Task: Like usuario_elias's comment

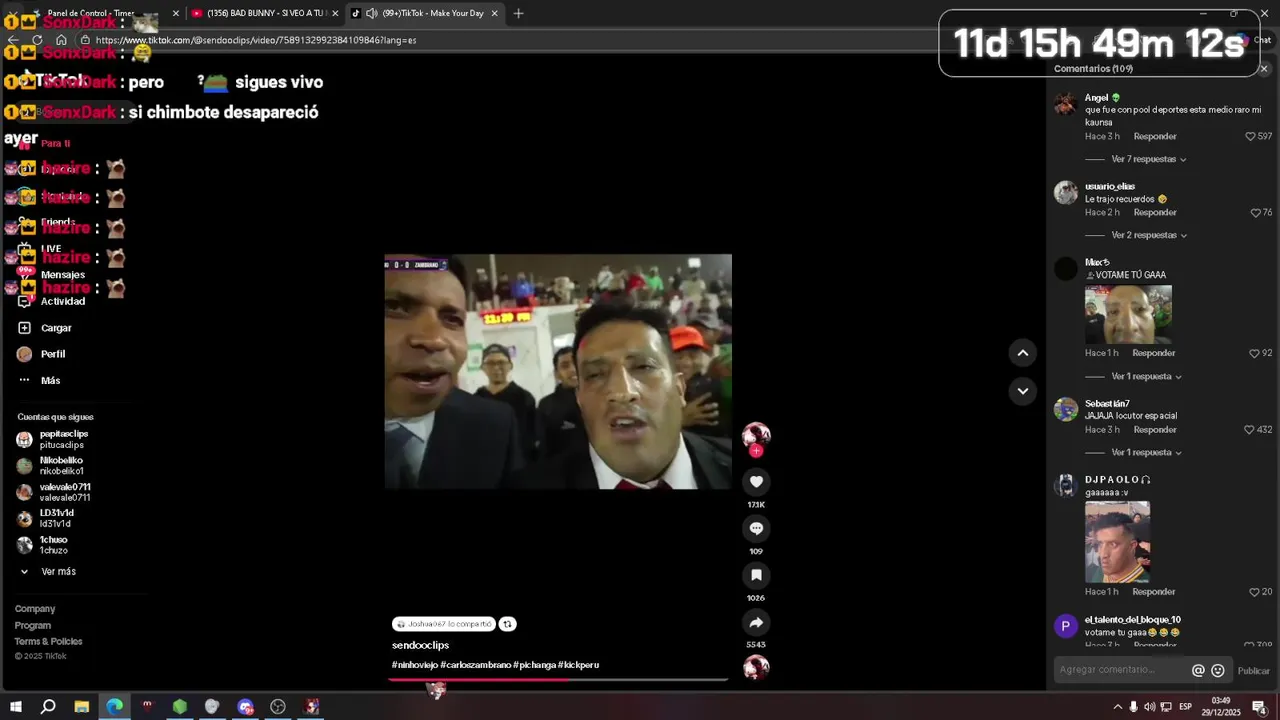Action: 1255,212
